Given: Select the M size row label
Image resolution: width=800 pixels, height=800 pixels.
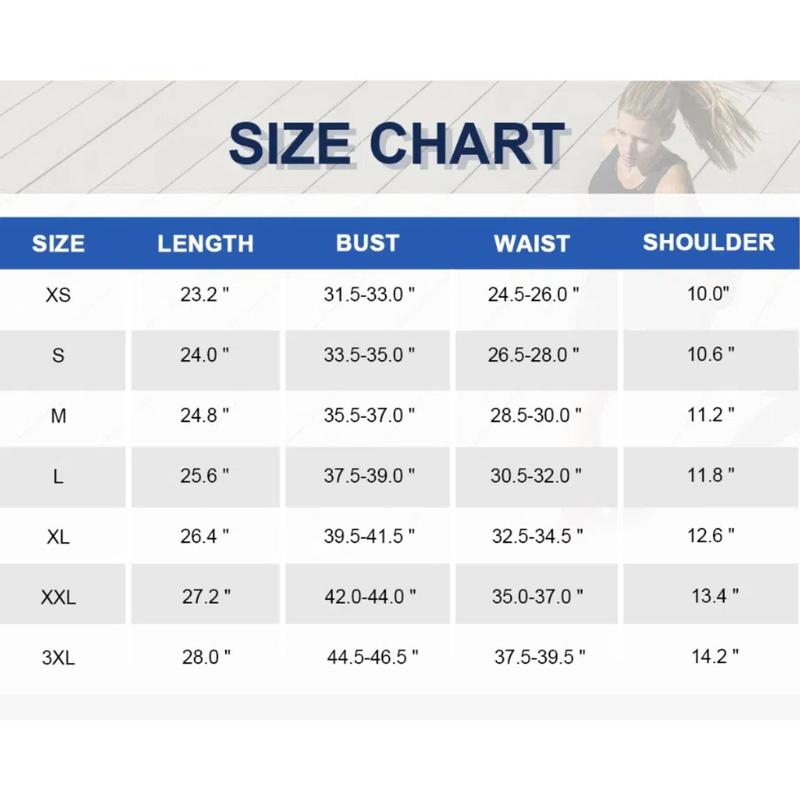Looking at the screenshot, I should 58,416.
